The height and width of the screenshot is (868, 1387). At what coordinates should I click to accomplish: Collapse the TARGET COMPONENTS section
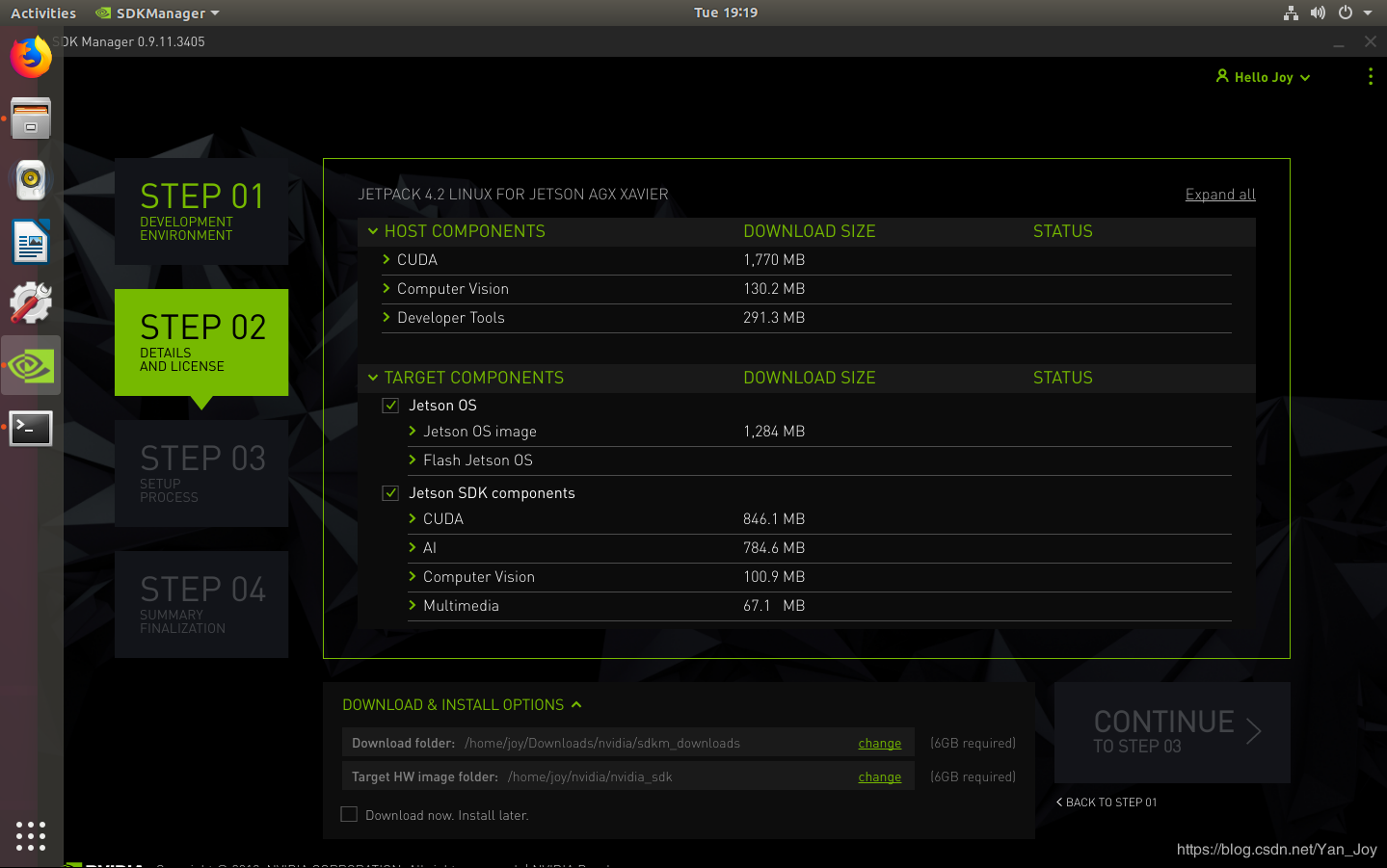coord(373,378)
